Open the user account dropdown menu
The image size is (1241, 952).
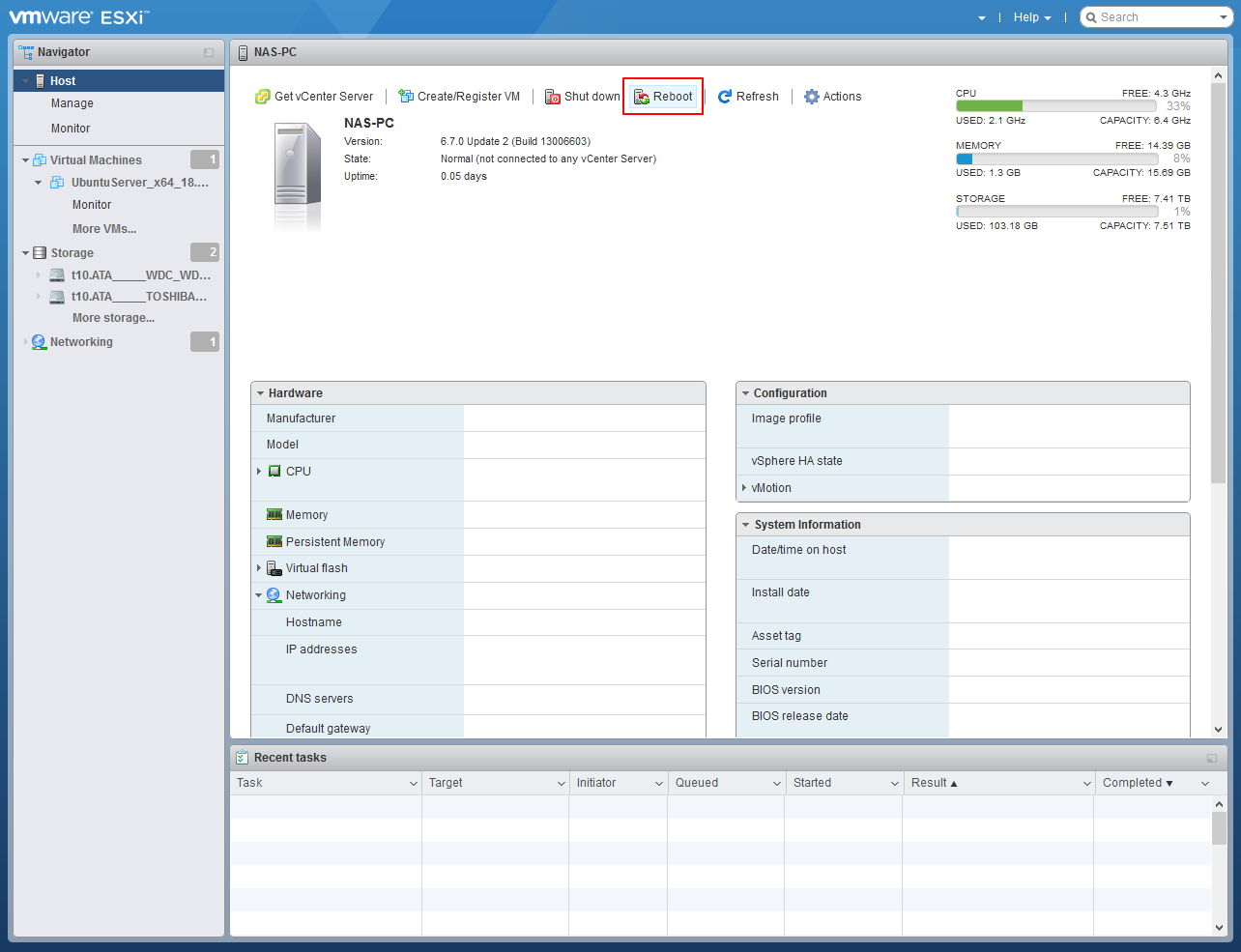(982, 17)
